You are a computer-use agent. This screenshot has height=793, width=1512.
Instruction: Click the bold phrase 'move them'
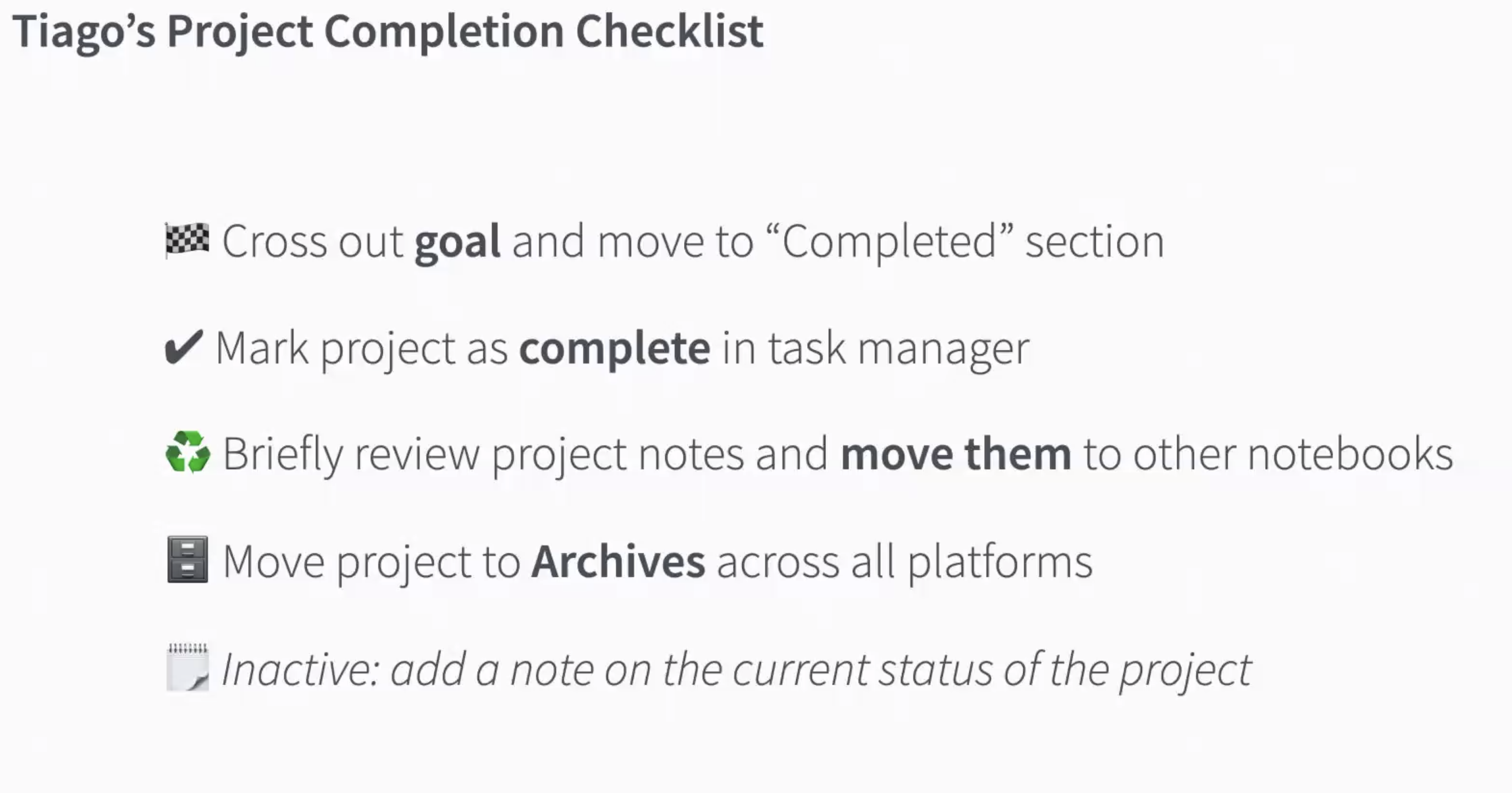956,454
